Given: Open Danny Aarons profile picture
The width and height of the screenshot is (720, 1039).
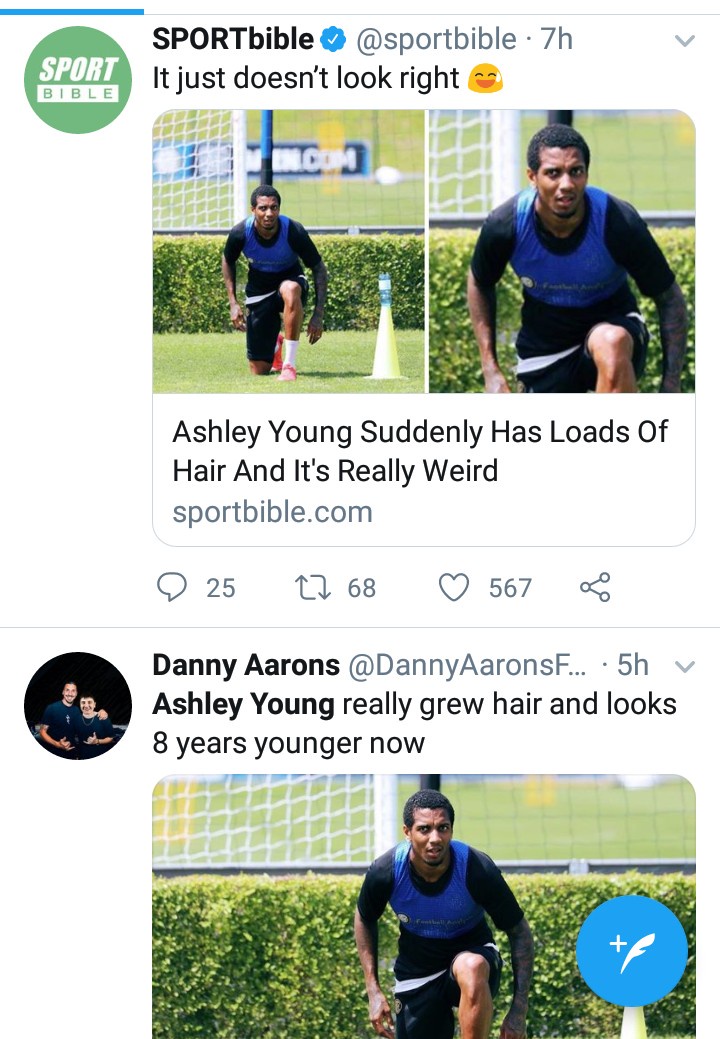Looking at the screenshot, I should [x=78, y=706].
